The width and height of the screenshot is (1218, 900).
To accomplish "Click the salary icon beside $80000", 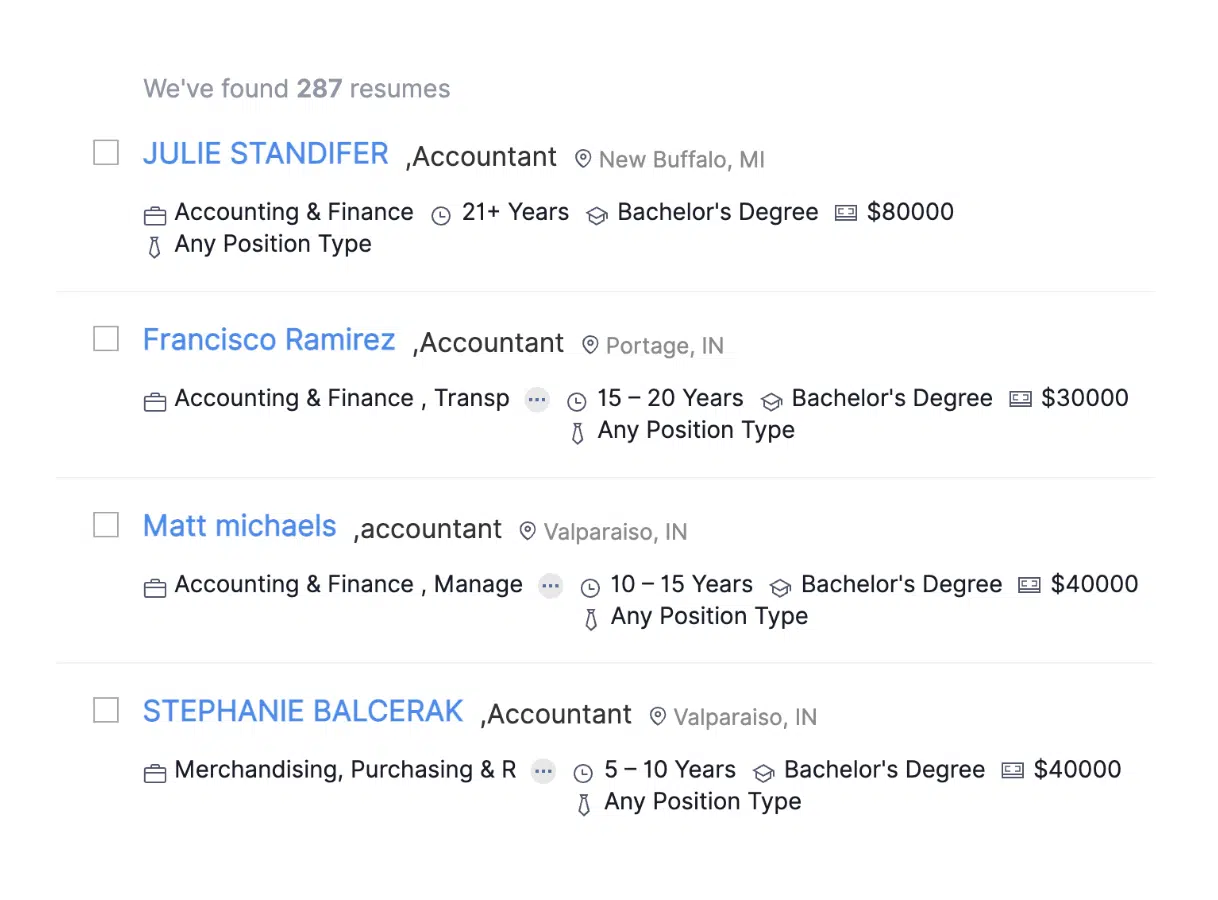I will point(846,213).
